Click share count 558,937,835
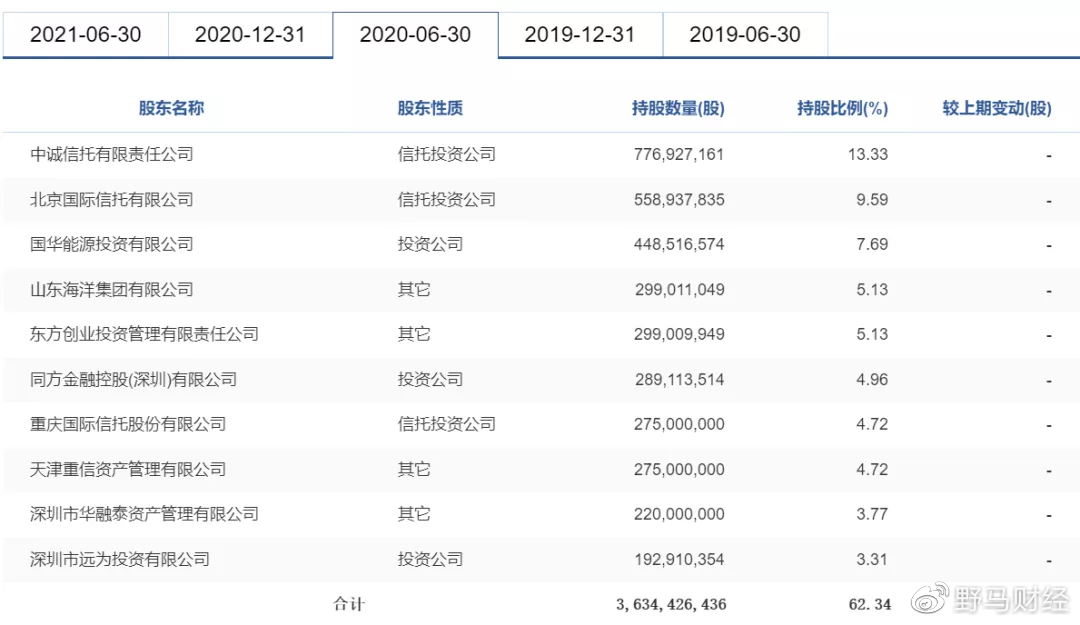The width and height of the screenshot is (1080, 625). pos(679,199)
